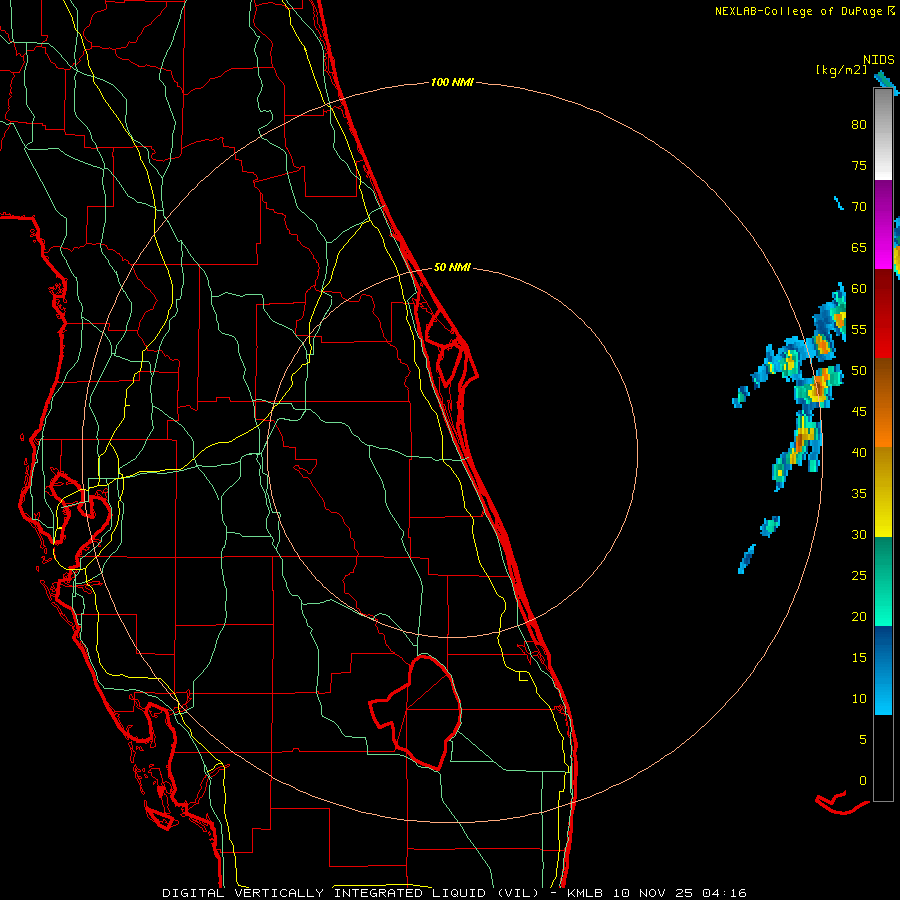Click the 40 value on color scale
This screenshot has height=900, width=900.
(x=859, y=453)
